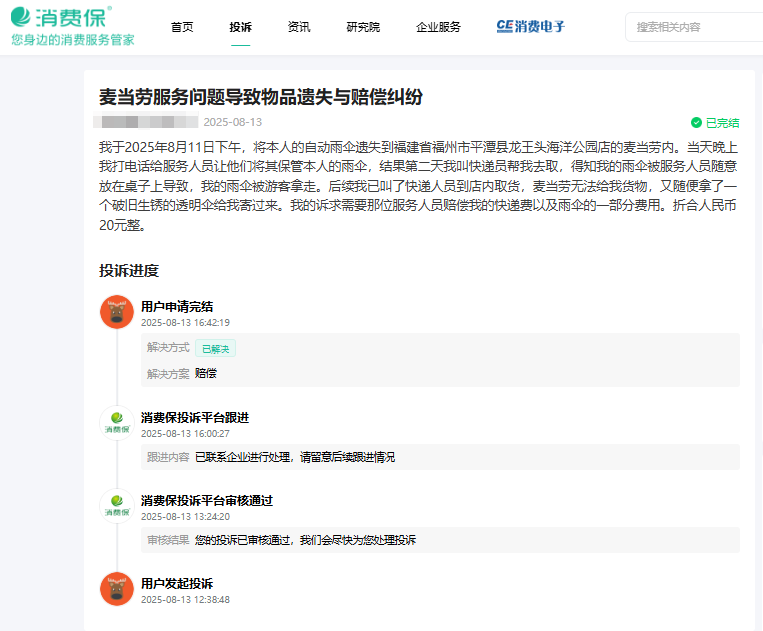
Task: Click the 消费保 avatar beside 消费保投诉平台跟进
Action: point(117,423)
